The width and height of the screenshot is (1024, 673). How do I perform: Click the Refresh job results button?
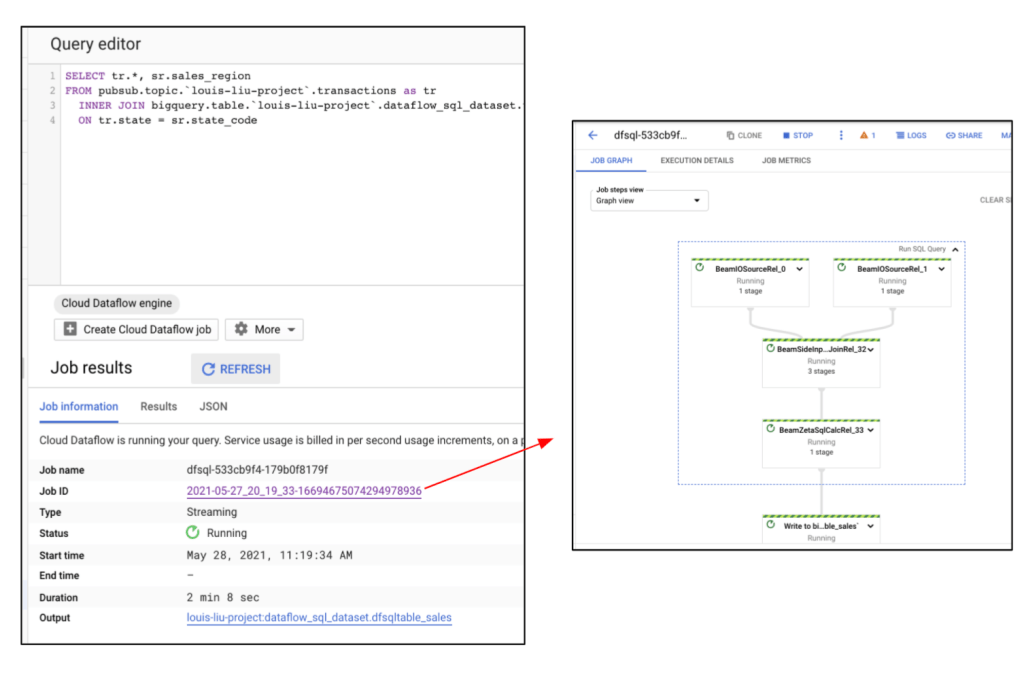click(x=236, y=369)
